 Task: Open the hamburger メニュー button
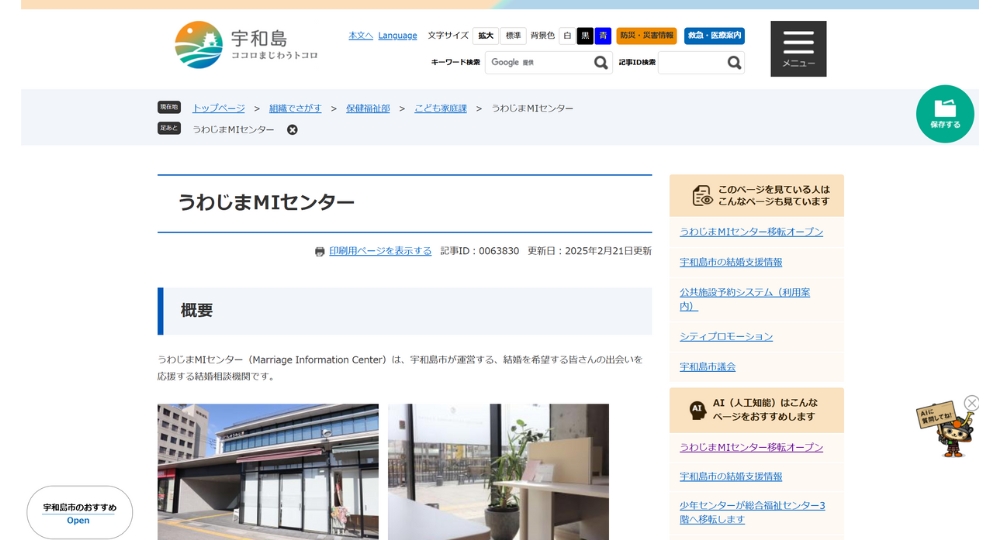click(798, 49)
